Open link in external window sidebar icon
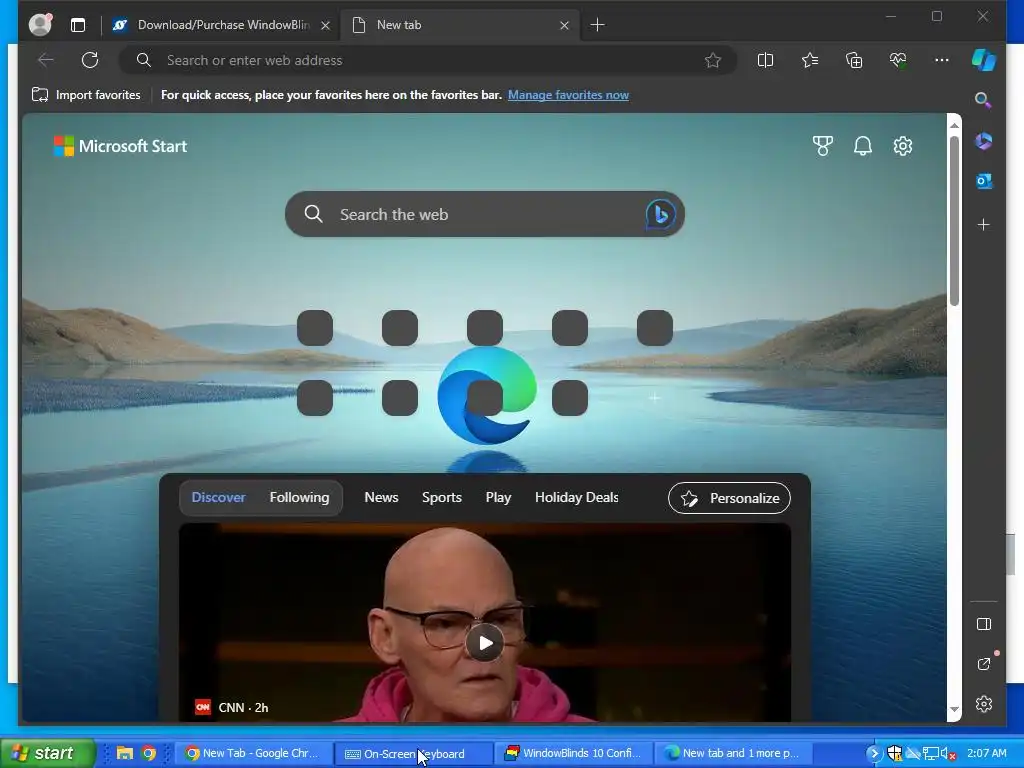Screen dimensions: 1024x768 [x=984, y=664]
